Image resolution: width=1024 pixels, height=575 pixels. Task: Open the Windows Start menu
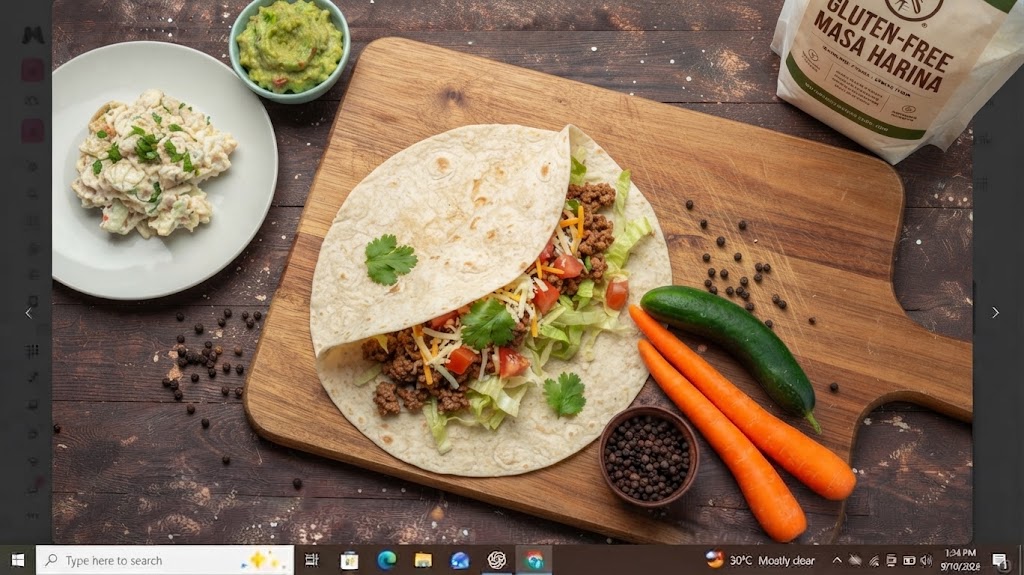click(18, 560)
